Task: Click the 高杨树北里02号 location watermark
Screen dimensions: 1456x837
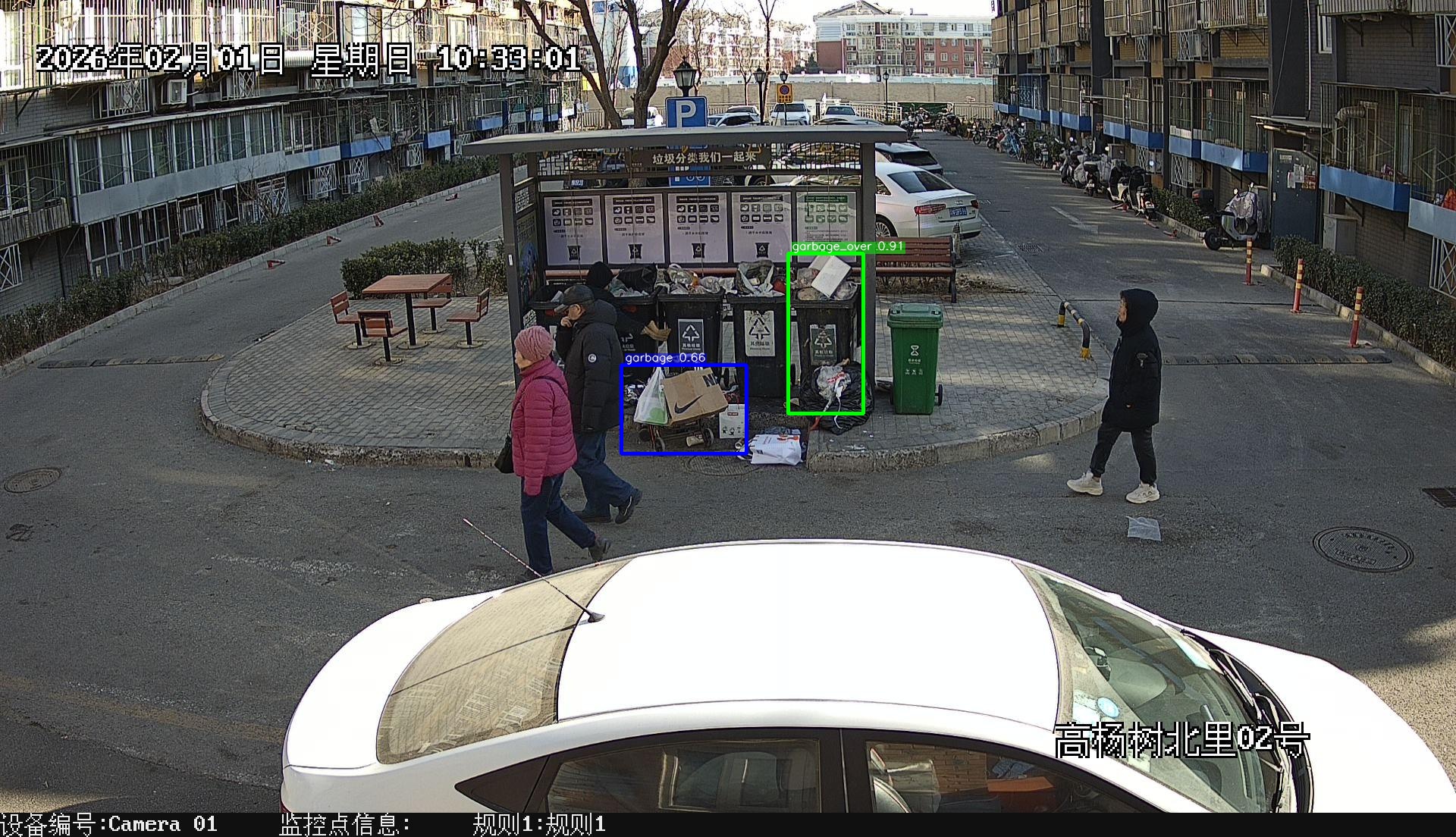Action: 1181,741
